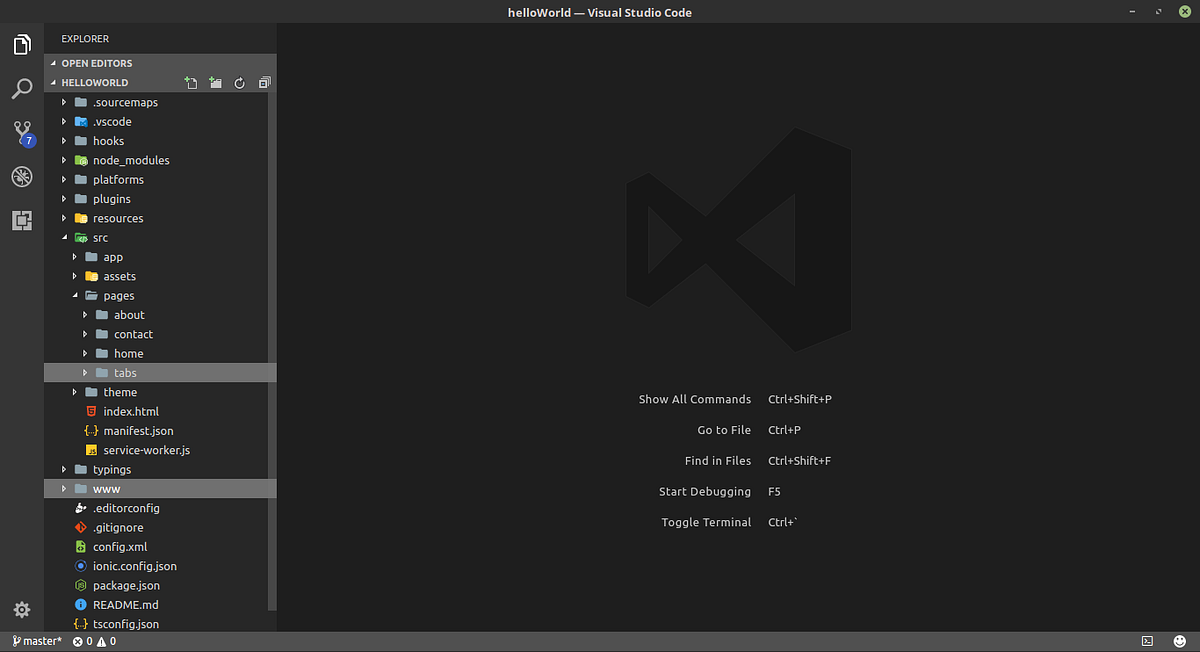Collapse the OPEN EDITORS section

pos(97,62)
